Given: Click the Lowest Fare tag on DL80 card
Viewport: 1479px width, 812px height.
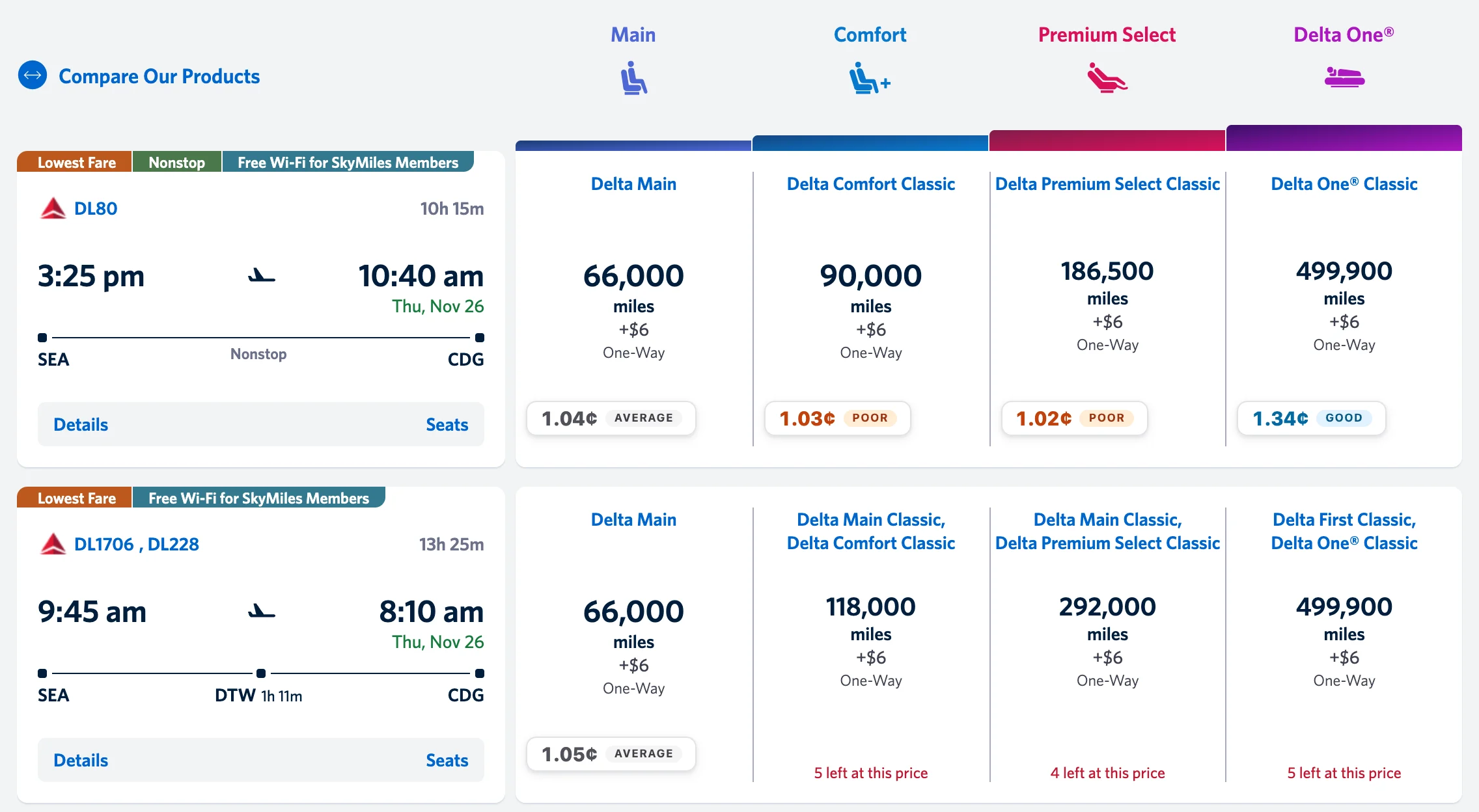Looking at the screenshot, I should tap(76, 162).
